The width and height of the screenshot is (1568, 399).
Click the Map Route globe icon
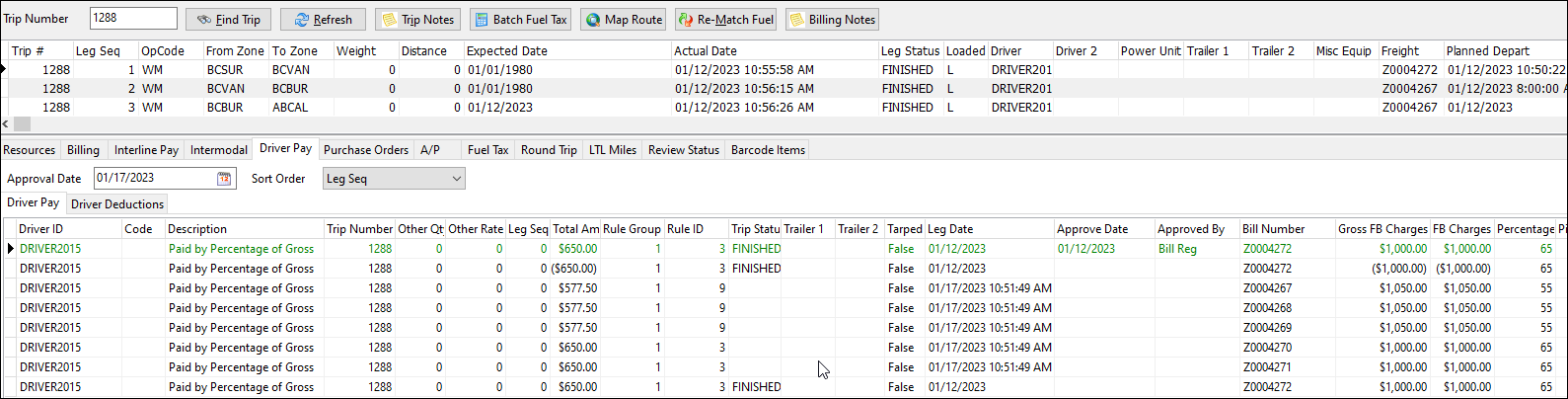tap(593, 20)
